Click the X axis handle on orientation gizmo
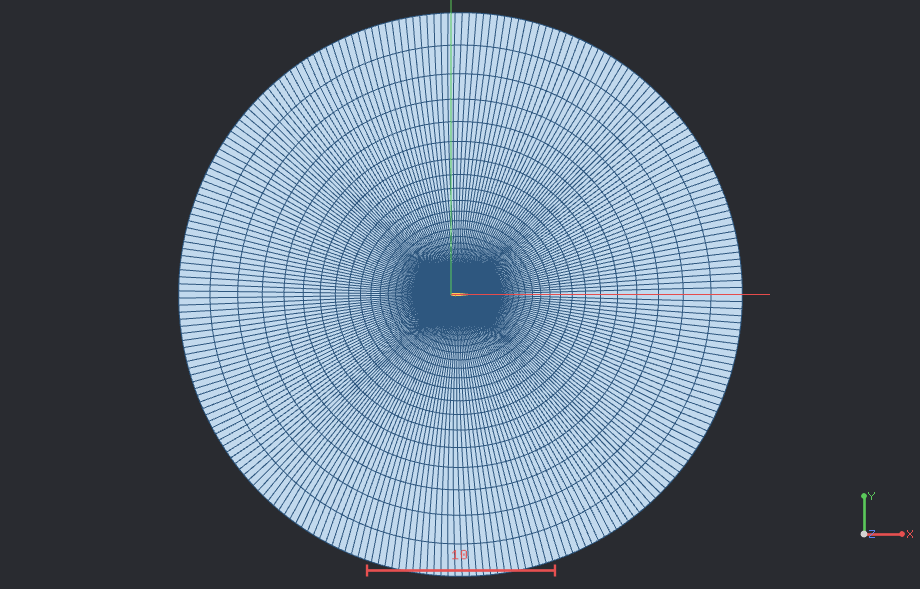 (x=902, y=534)
